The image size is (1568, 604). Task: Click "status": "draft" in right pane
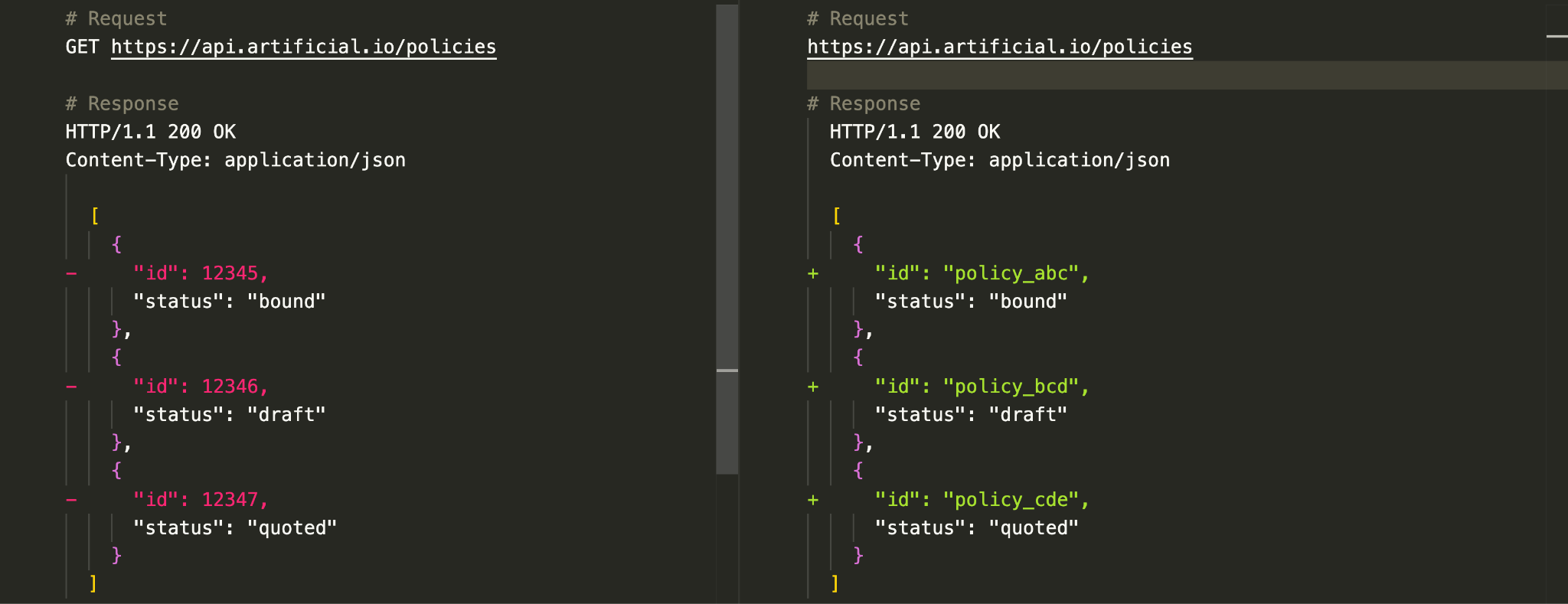(971, 415)
